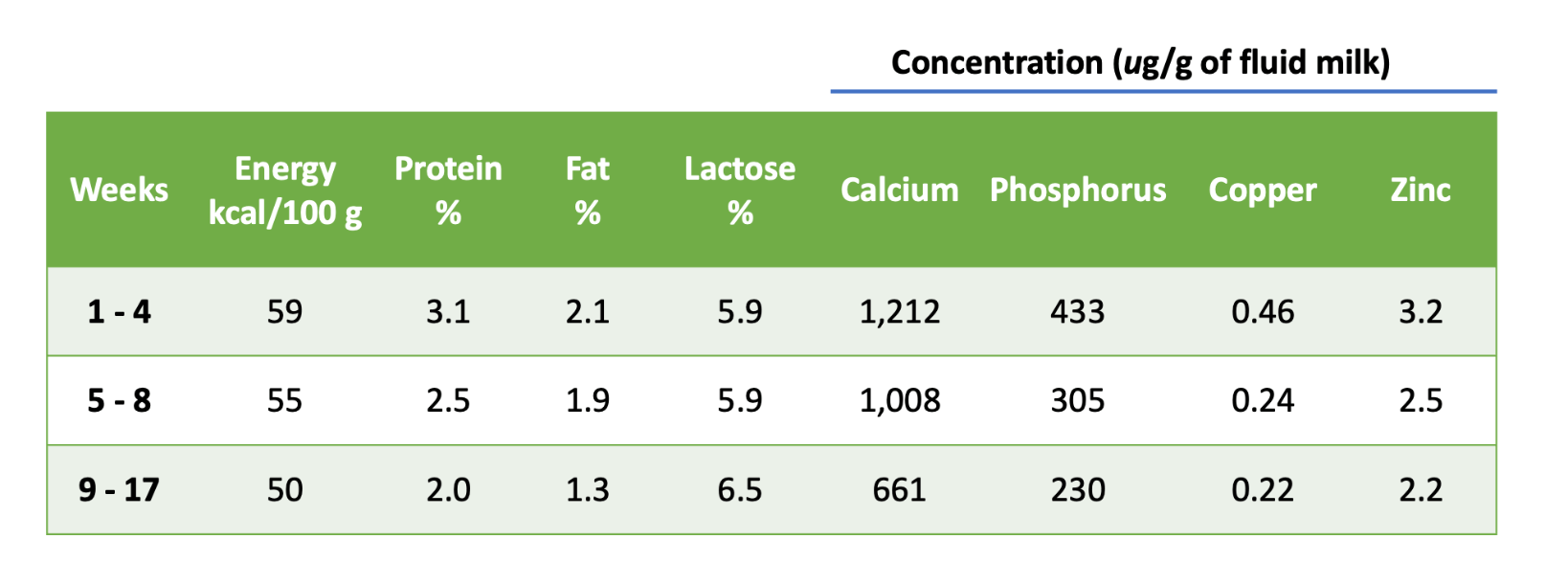Select the Phosphorus column header

pos(1078,190)
